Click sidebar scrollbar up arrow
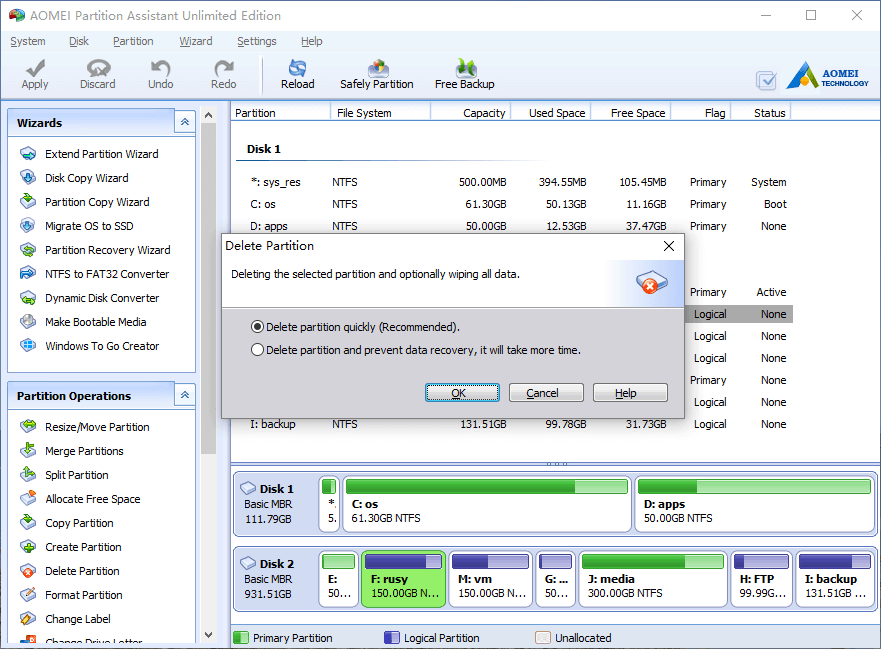Viewport: 881px width, 649px height. tap(208, 115)
